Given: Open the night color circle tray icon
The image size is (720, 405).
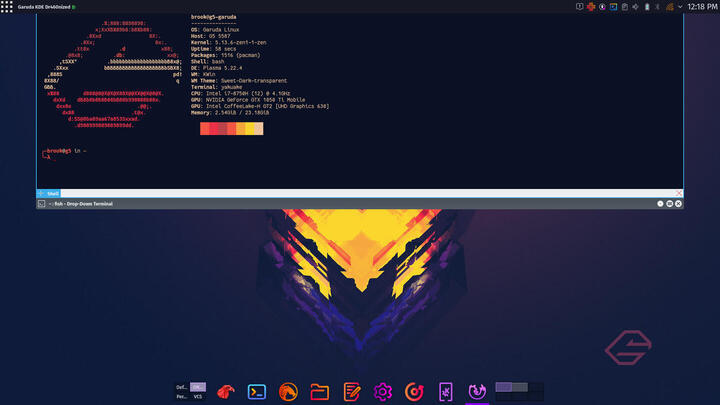Looking at the screenshot, I should (x=602, y=7).
